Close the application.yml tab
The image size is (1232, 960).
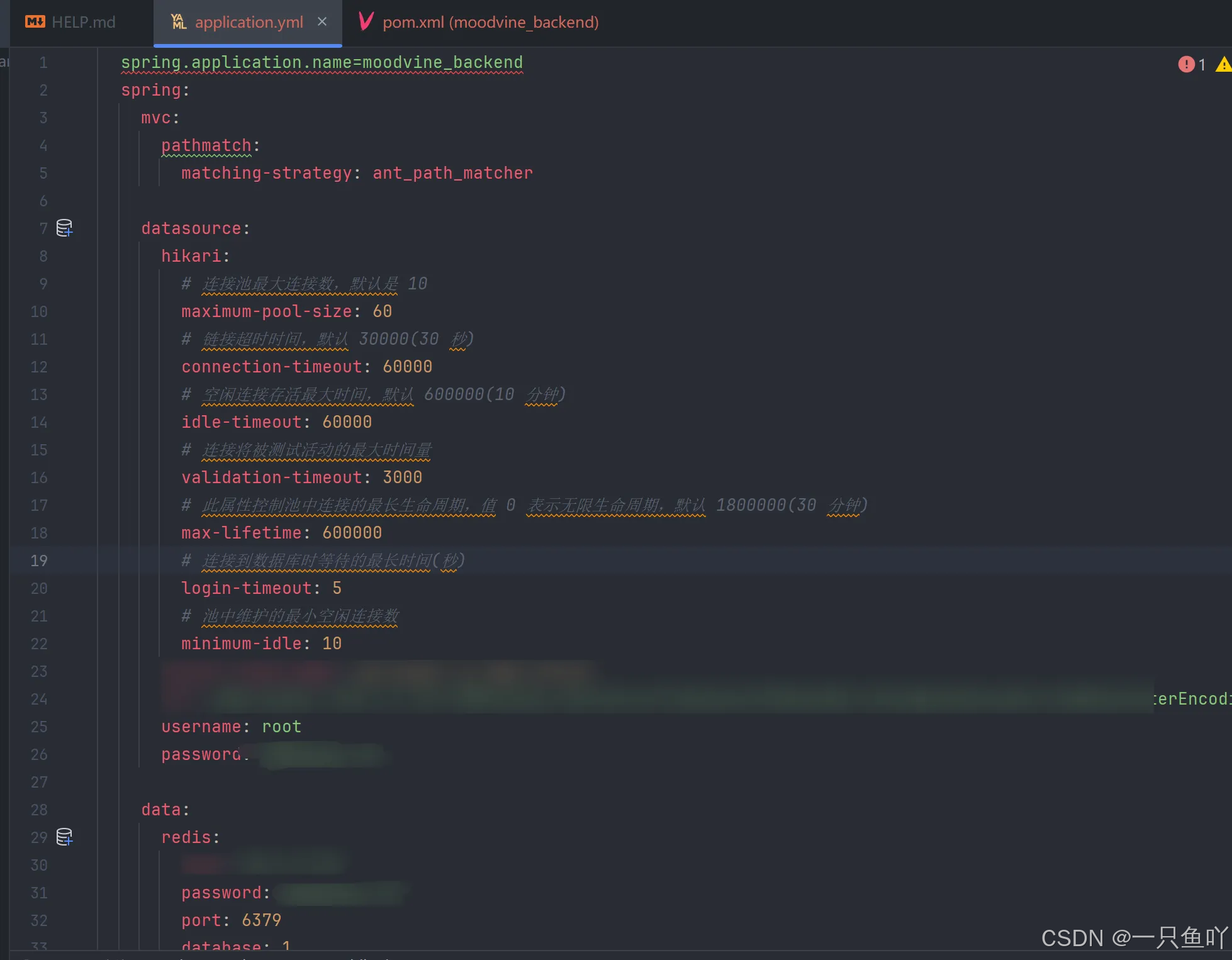pos(322,22)
